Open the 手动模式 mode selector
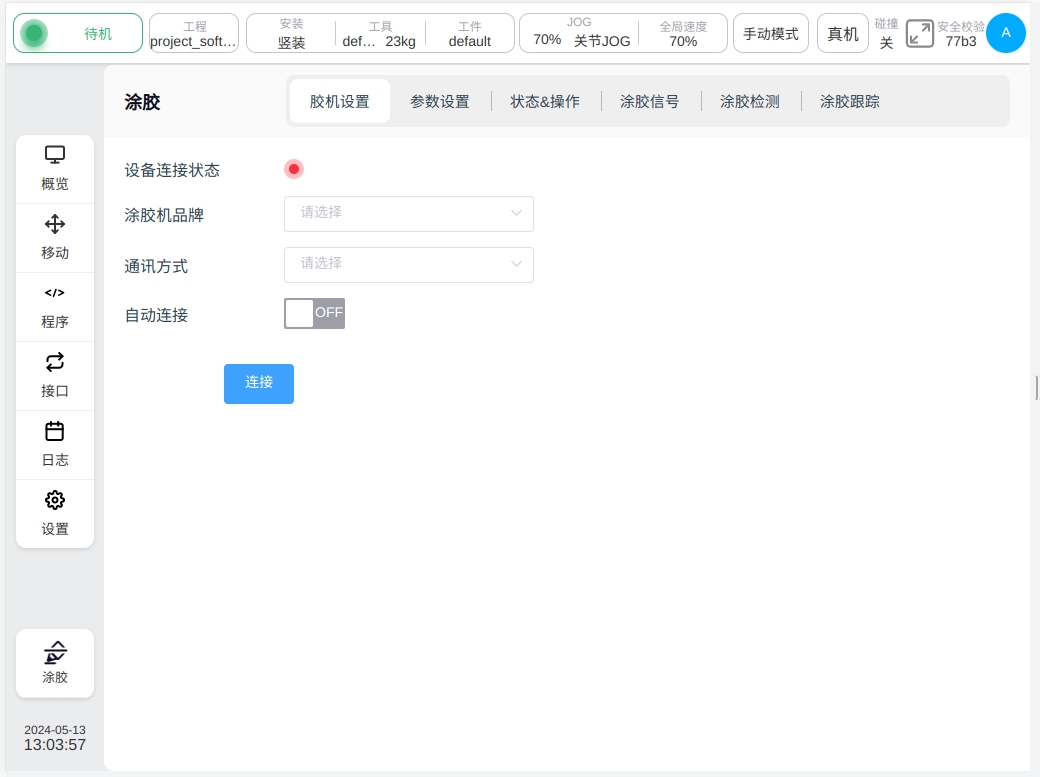1040x777 pixels. tap(770, 34)
